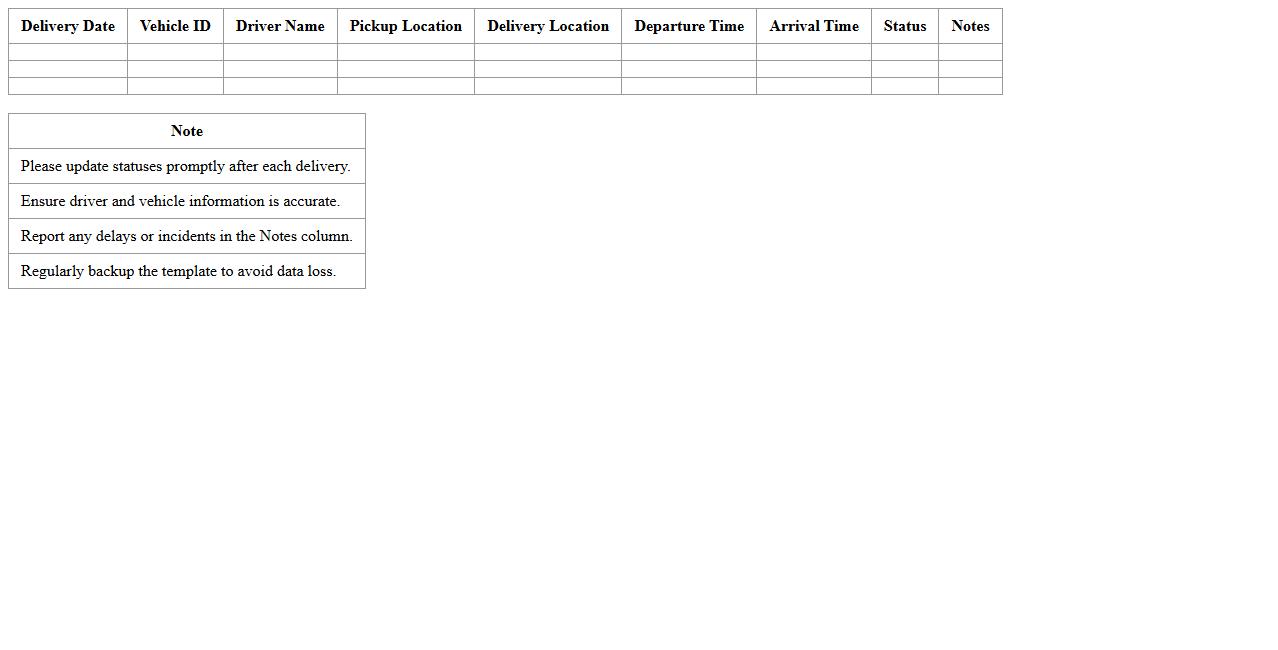This screenshot has width=1278, height=650.
Task: Select the Notes column header
Action: click(x=969, y=26)
